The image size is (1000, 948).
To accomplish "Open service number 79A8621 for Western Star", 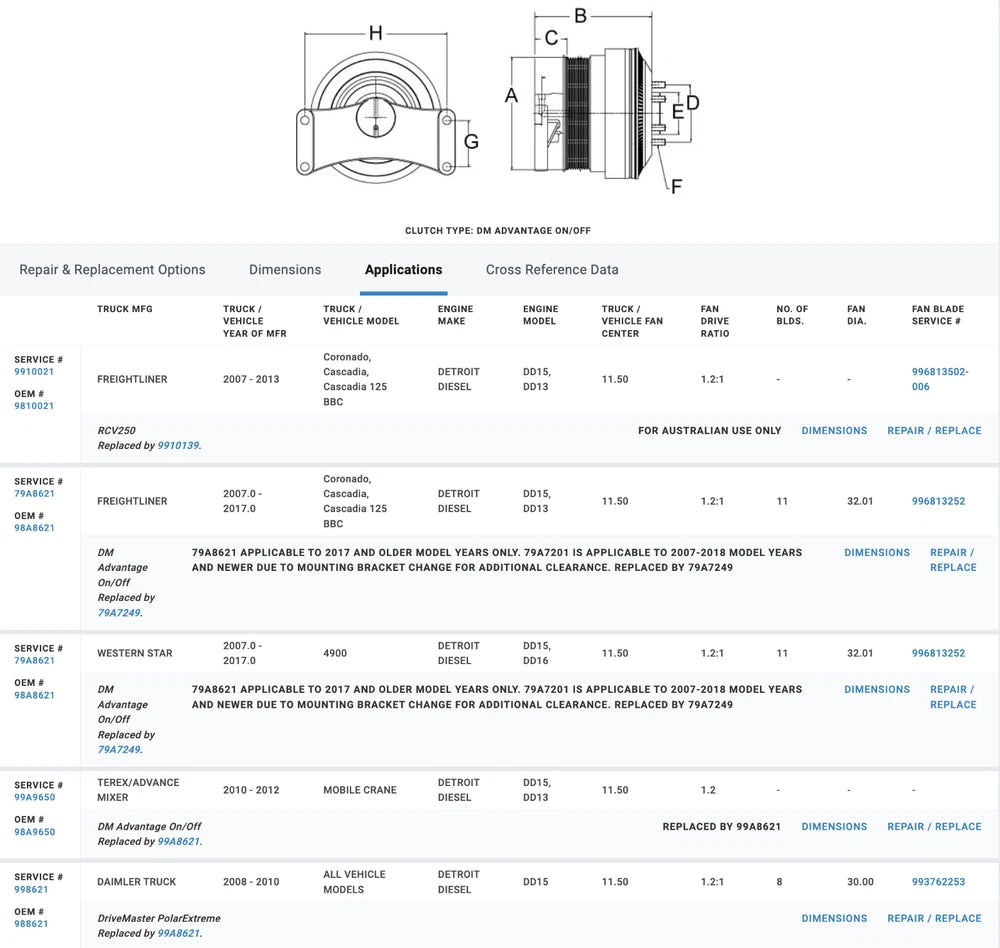I will [34, 661].
